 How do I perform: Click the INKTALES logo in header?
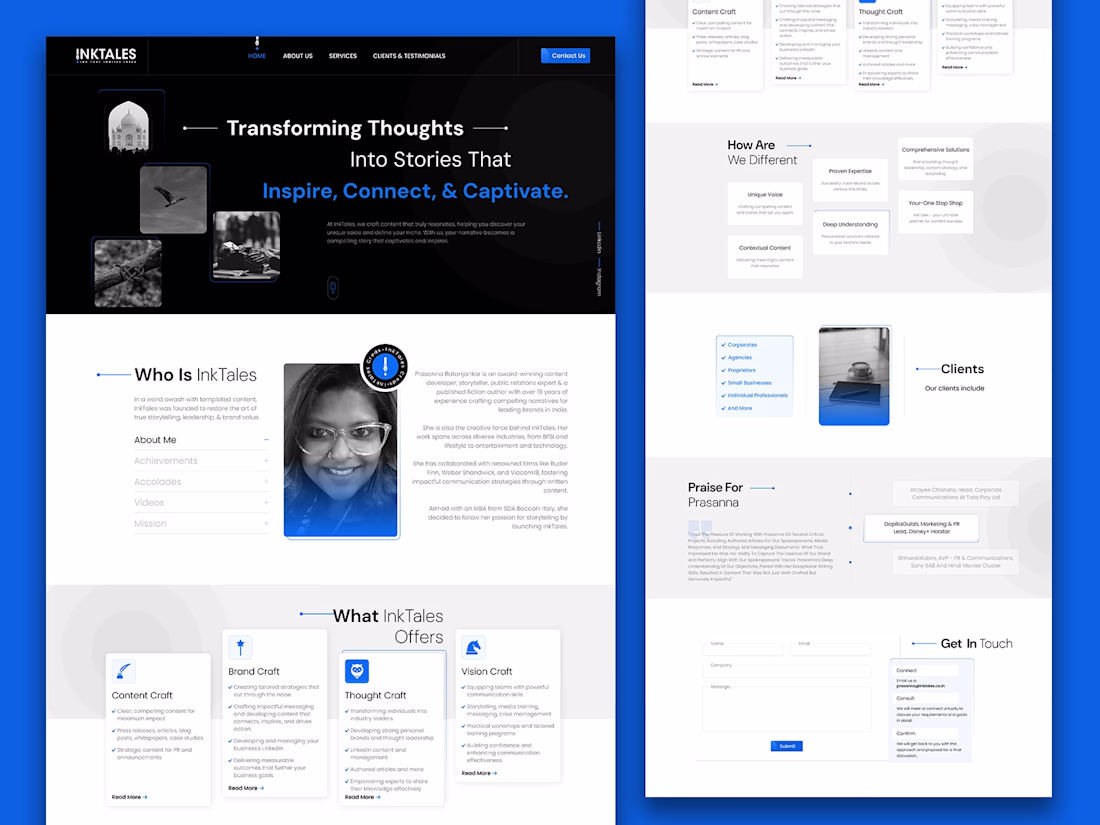click(x=106, y=55)
